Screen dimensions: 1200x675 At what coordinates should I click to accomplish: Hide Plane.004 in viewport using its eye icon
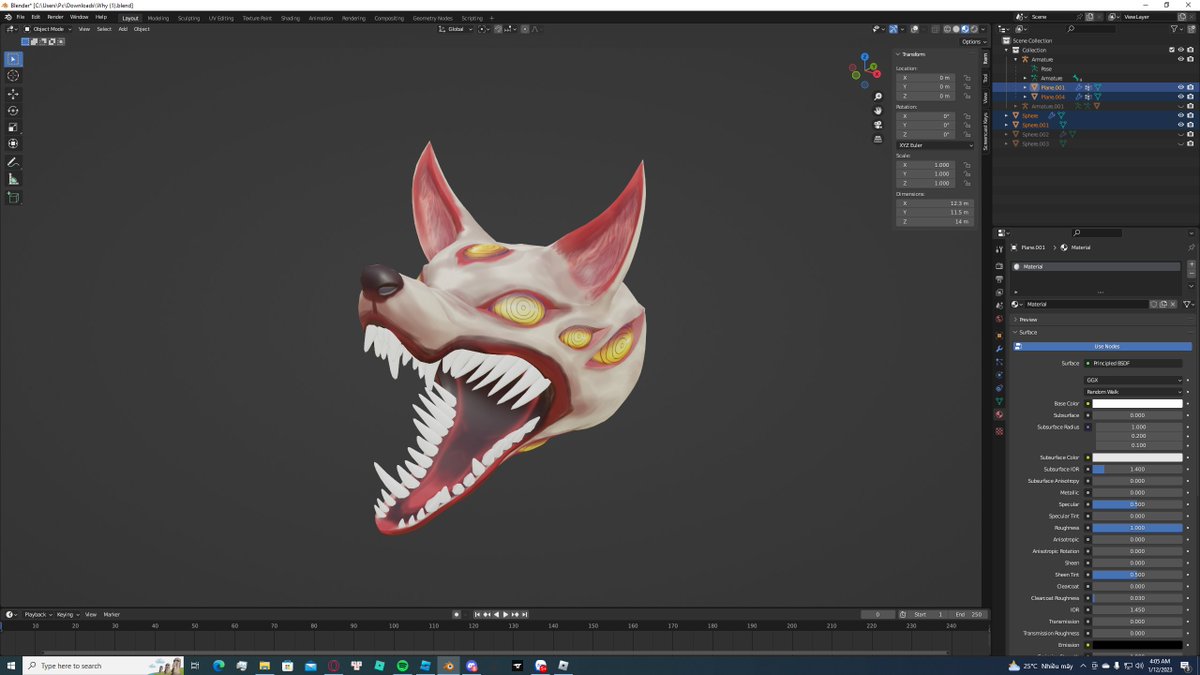1180,97
